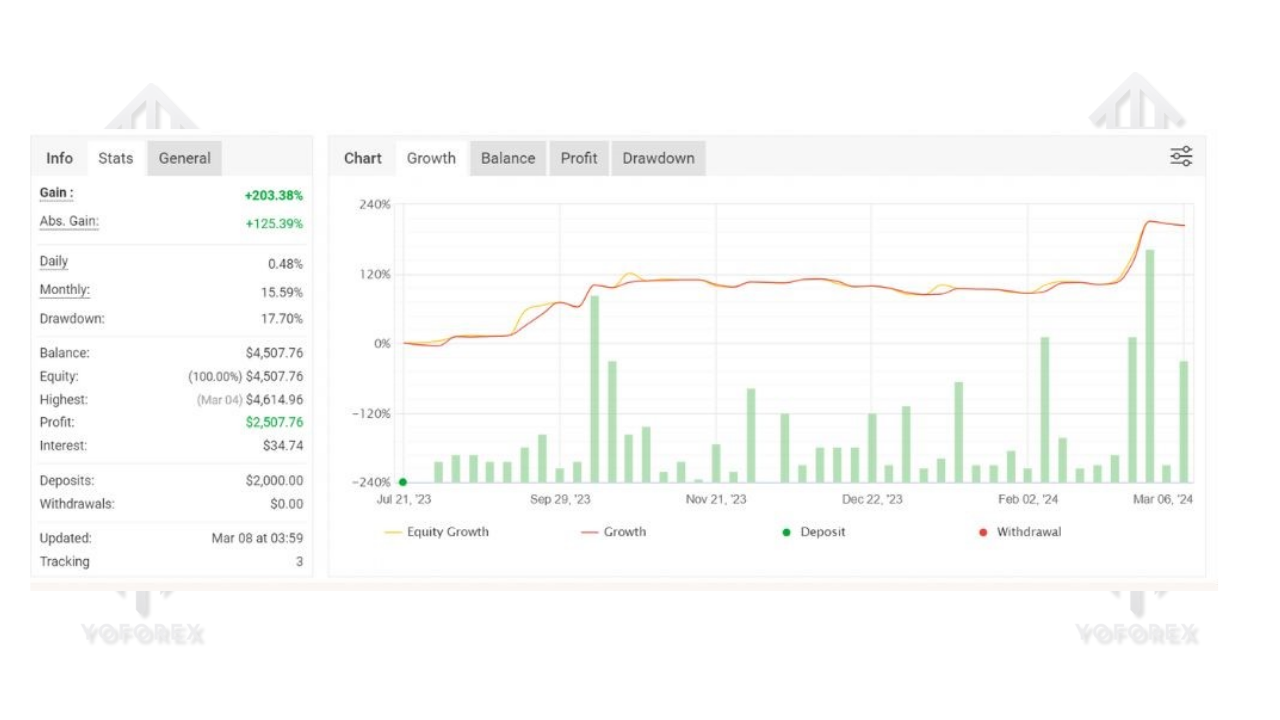Click the +203.38% gain value
The width and height of the screenshot is (1280, 720).
pyautogui.click(x=273, y=195)
